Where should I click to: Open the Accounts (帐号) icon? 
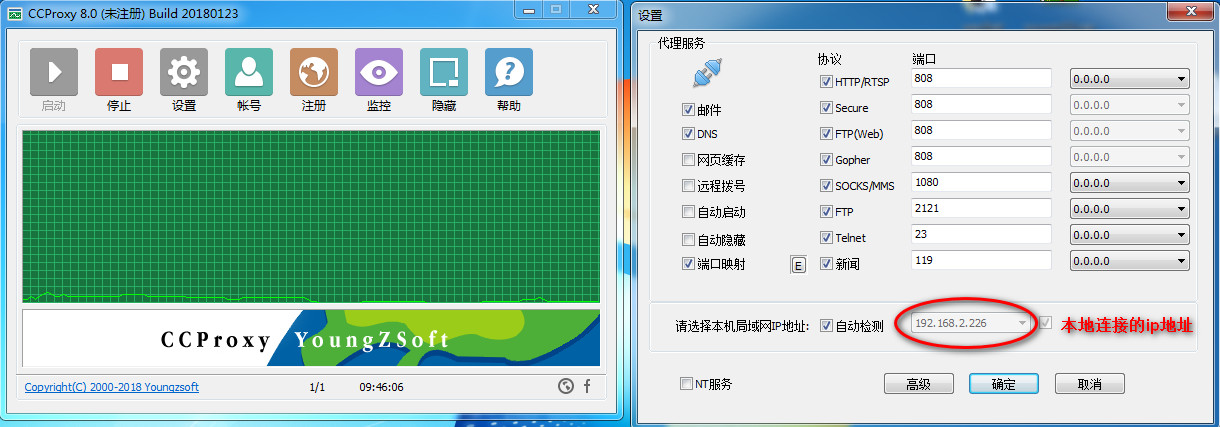pos(249,72)
